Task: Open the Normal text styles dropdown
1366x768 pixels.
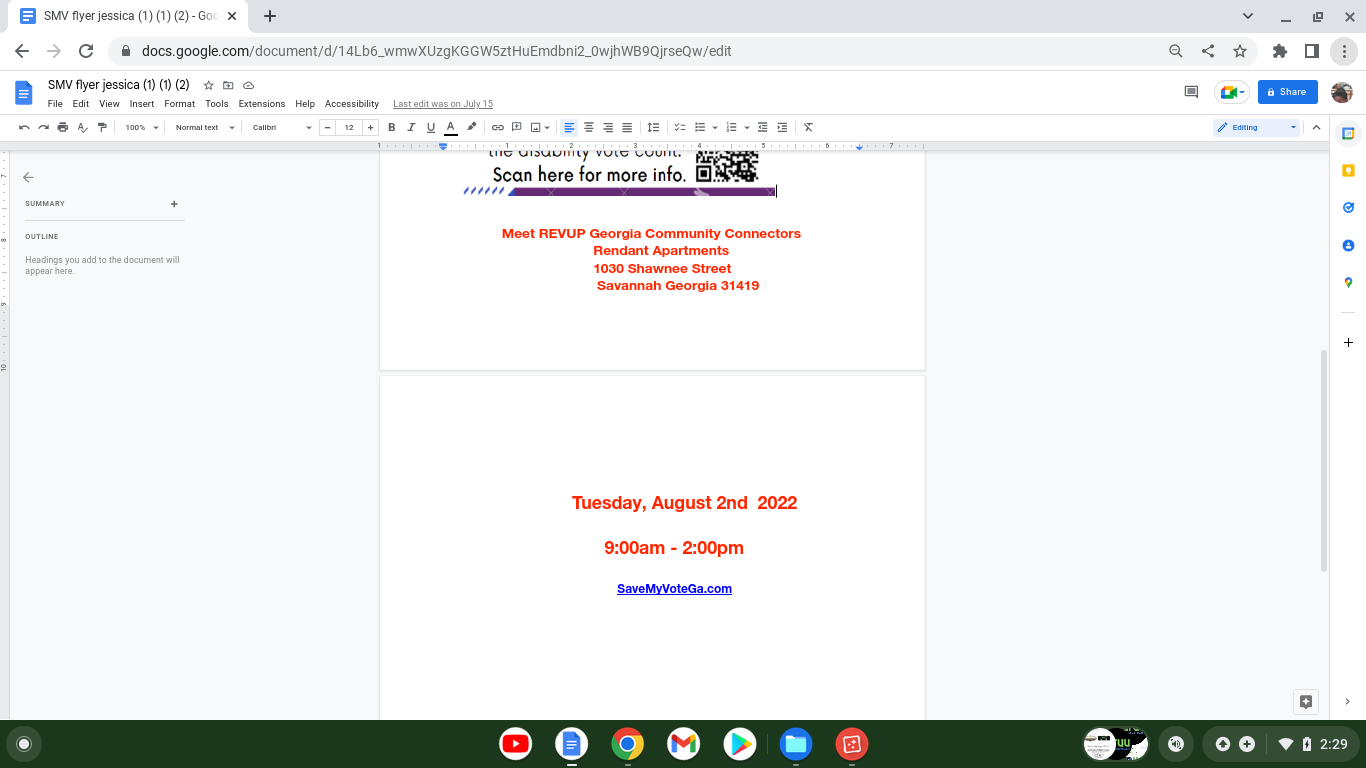Action: click(205, 127)
